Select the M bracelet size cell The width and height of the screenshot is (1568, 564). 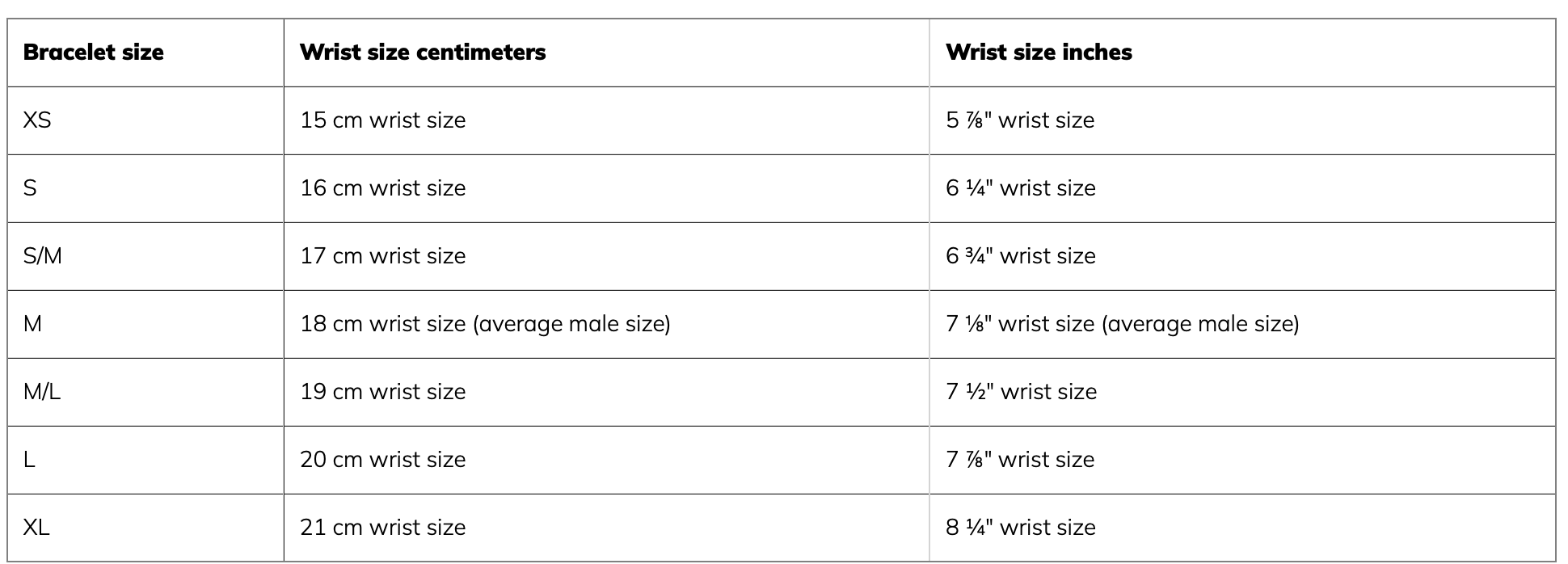point(32,324)
